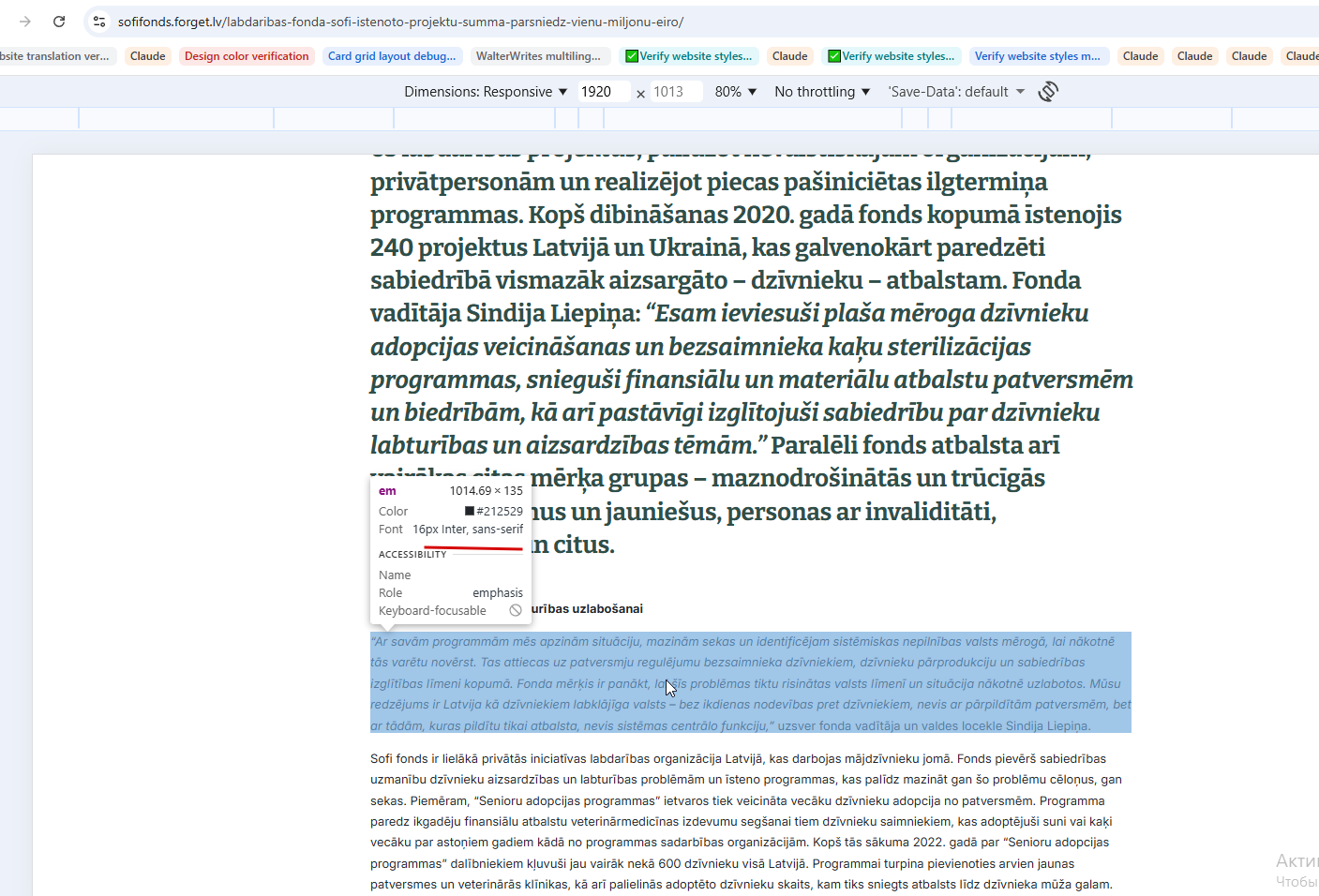Open the Verify website styles m... bookmark

click(1038, 56)
